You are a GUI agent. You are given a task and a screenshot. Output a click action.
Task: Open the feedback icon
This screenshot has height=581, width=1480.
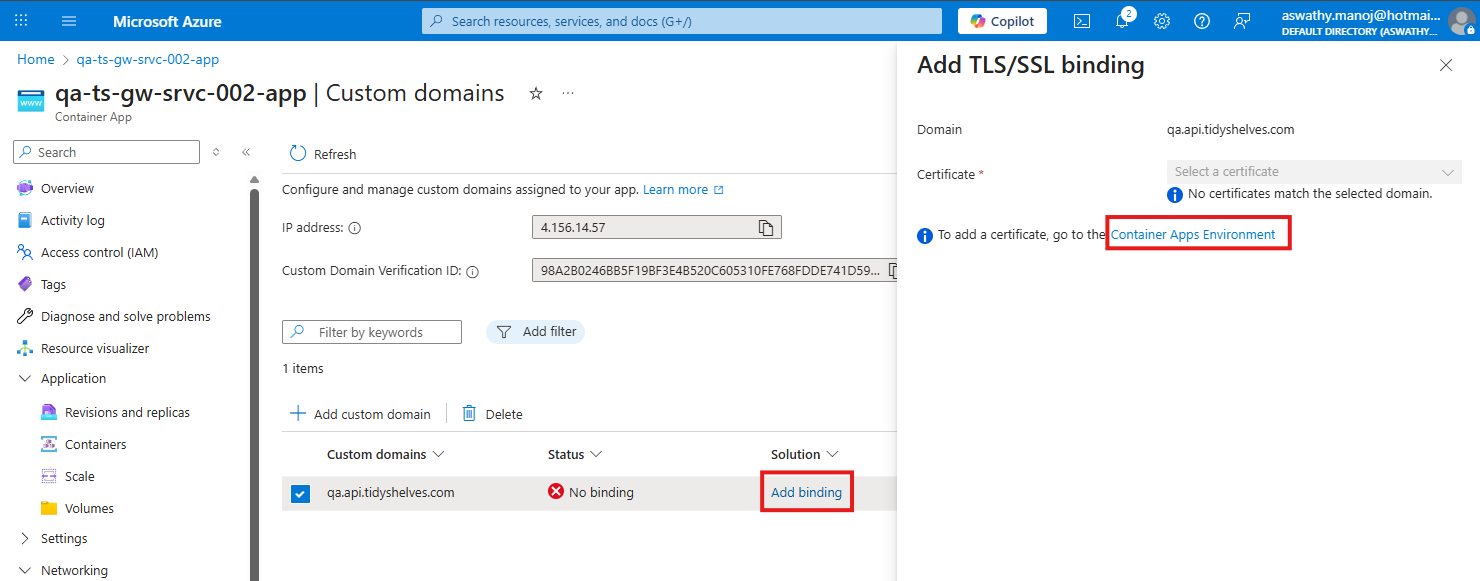click(1242, 21)
